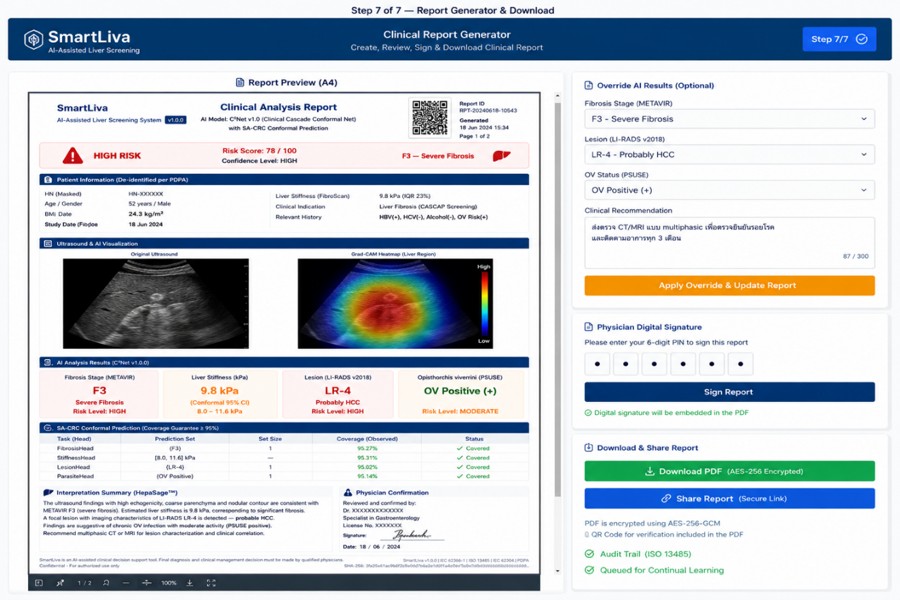Click the FibrosisHead row coverage 95.27%
Screen dimensions: 900x600
click(x=367, y=448)
